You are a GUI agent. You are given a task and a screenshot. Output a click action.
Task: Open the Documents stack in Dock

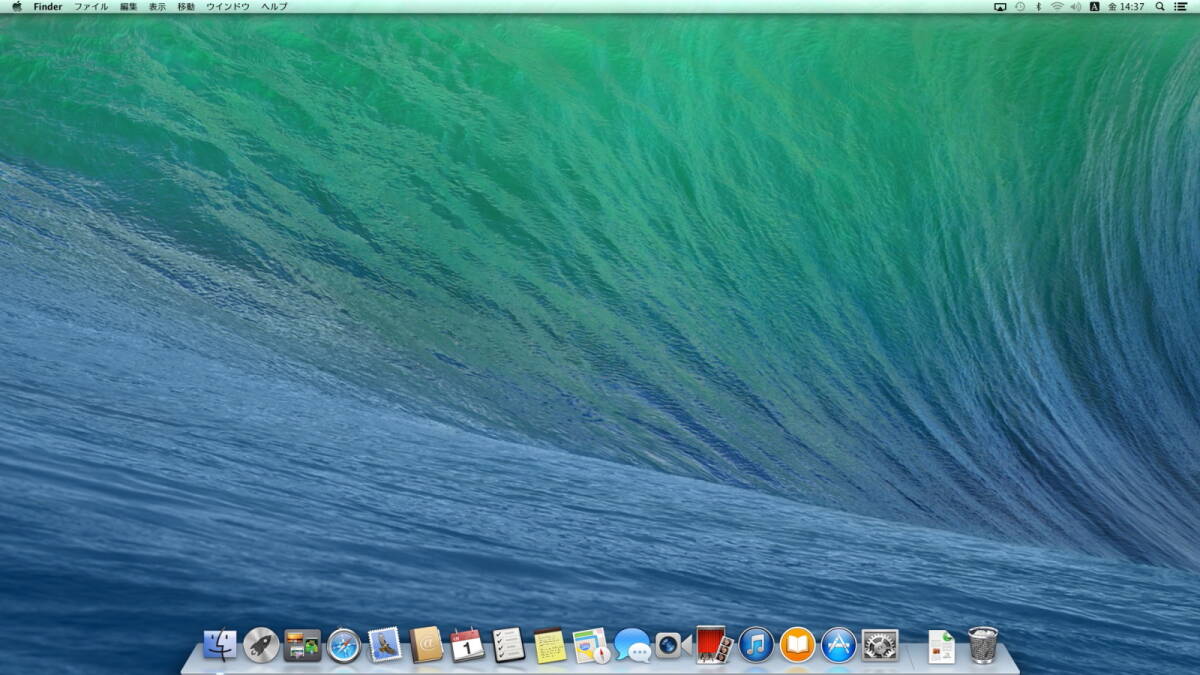pyautogui.click(x=941, y=646)
